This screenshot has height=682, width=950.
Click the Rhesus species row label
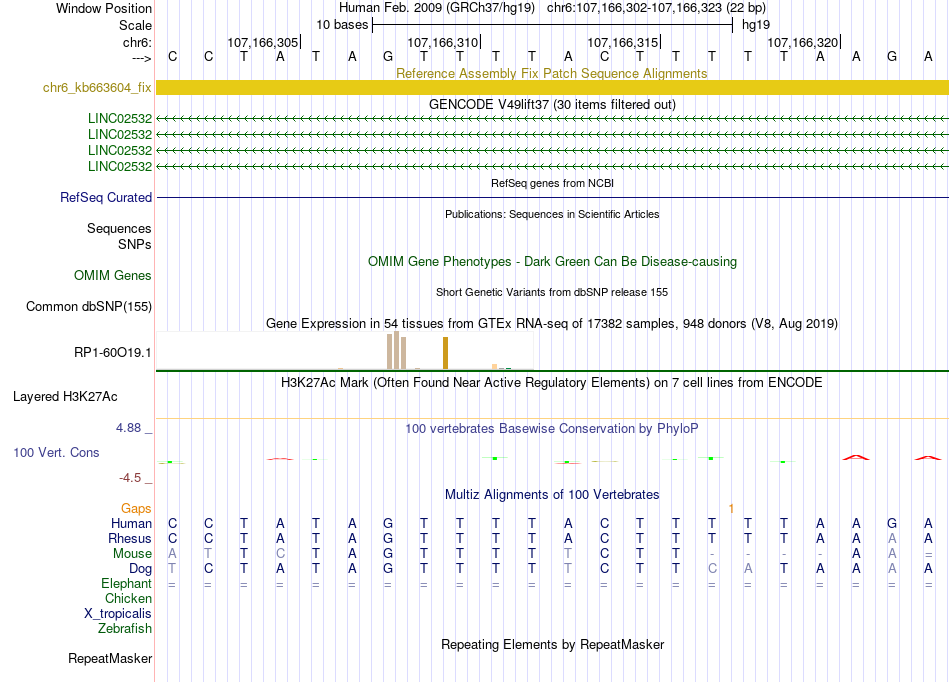point(130,538)
